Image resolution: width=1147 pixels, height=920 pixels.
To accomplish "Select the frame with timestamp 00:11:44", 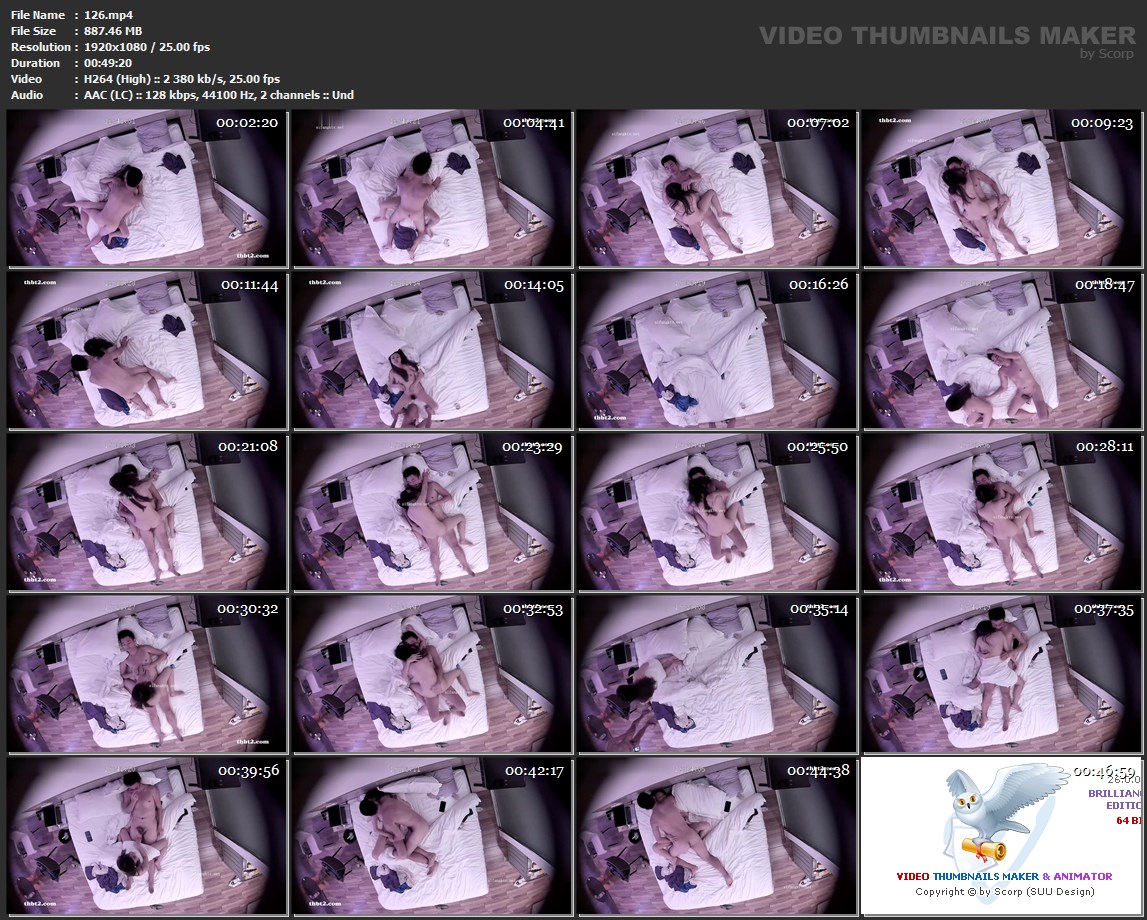I will pyautogui.click(x=147, y=350).
